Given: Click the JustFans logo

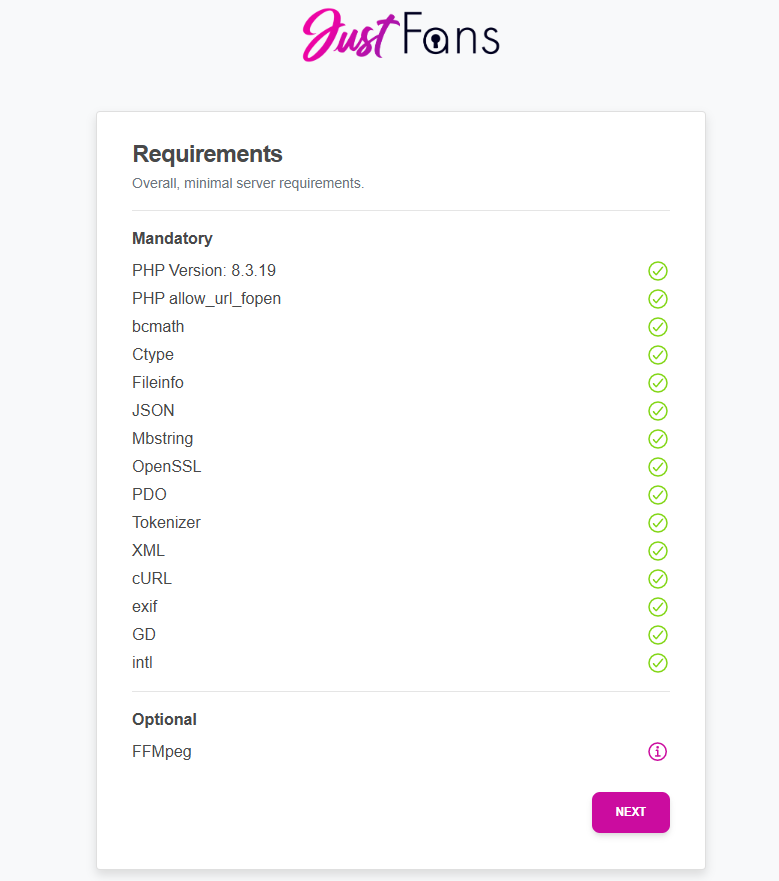Looking at the screenshot, I should pyautogui.click(x=400, y=35).
